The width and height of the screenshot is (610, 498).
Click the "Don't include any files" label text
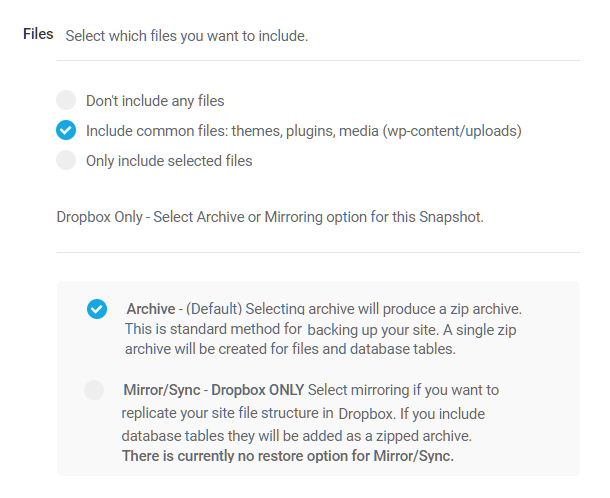tap(155, 101)
